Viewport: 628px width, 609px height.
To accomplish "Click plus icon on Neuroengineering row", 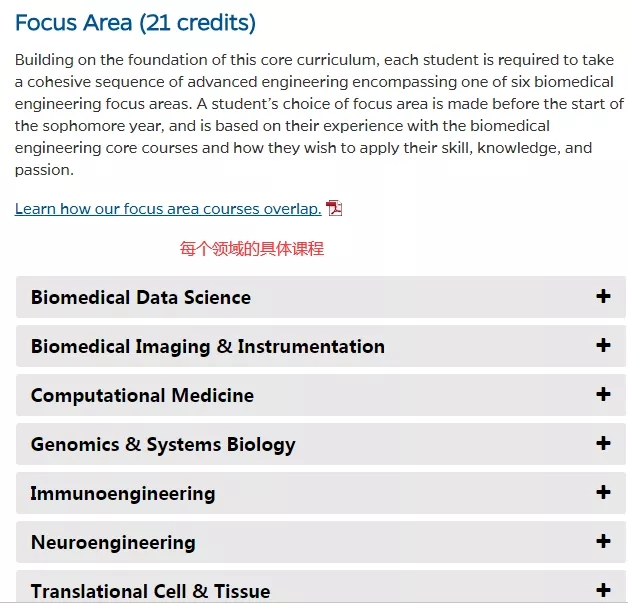I will [x=603, y=541].
